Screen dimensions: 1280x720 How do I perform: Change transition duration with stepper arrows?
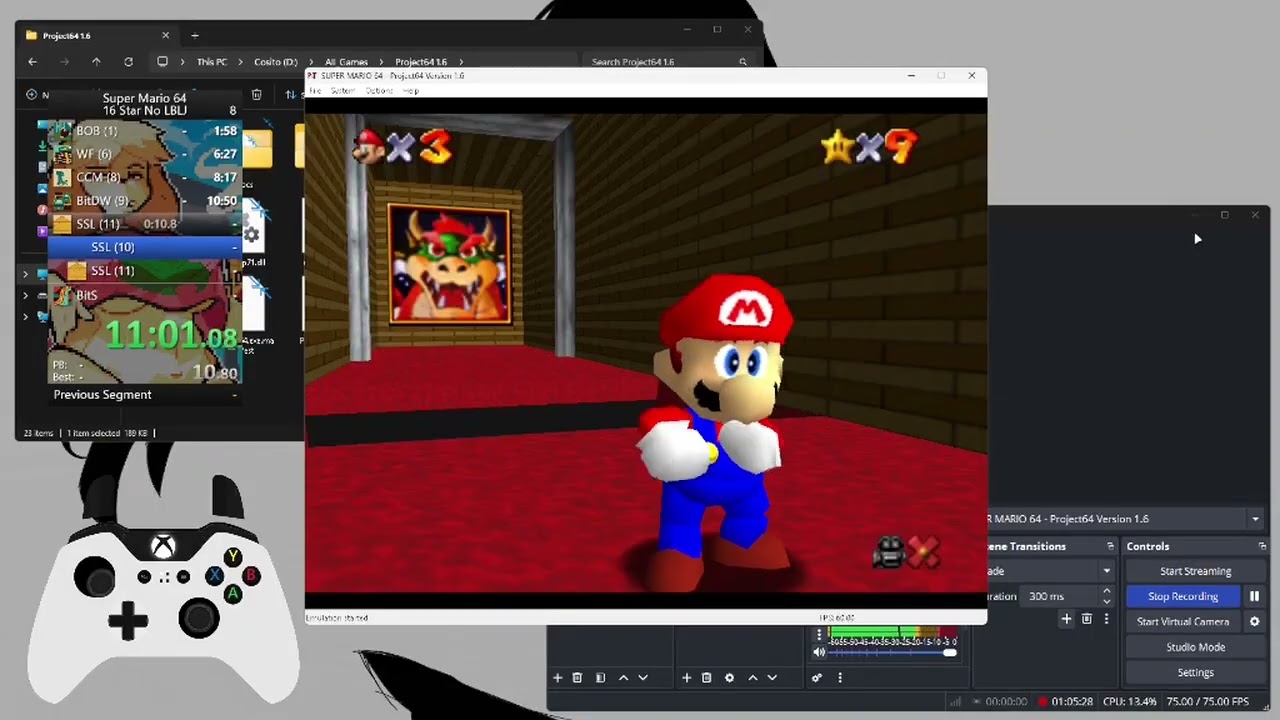[1106, 596]
